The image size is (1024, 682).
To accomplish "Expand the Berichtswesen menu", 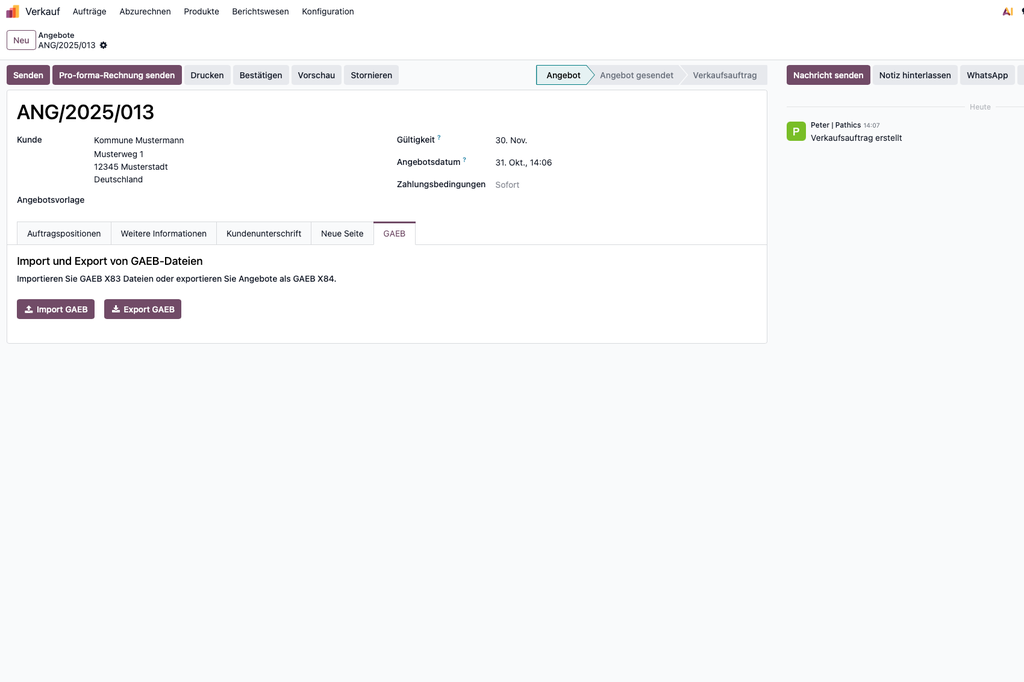I will point(260,12).
